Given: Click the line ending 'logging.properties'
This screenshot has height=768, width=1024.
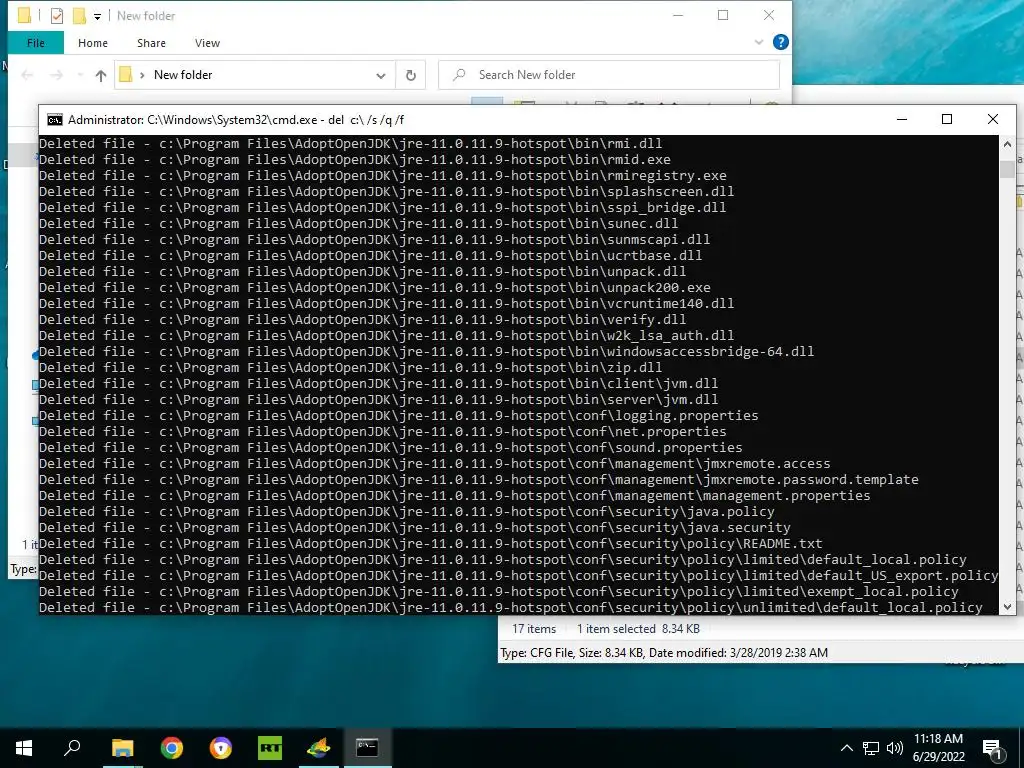Looking at the screenshot, I should tap(398, 415).
